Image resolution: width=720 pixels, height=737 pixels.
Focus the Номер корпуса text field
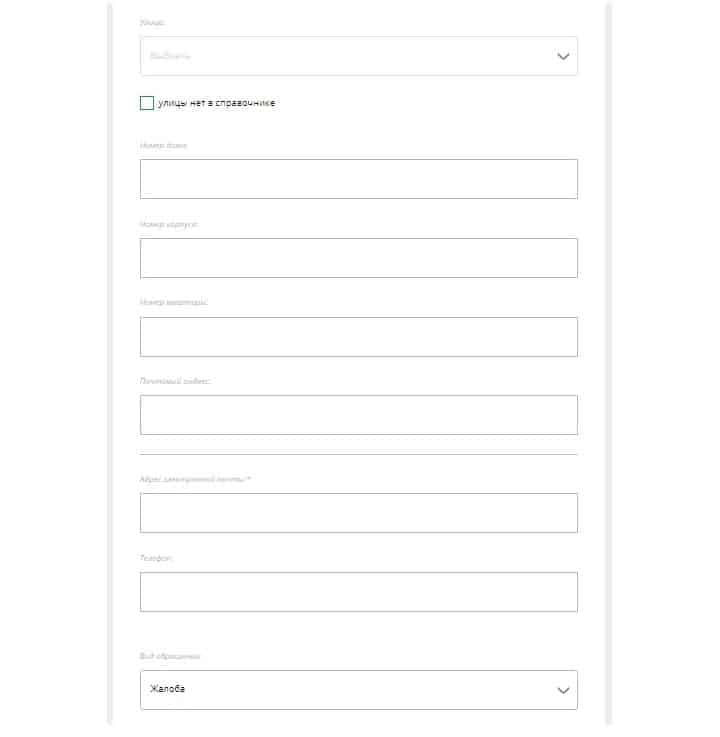pyautogui.click(x=358, y=258)
